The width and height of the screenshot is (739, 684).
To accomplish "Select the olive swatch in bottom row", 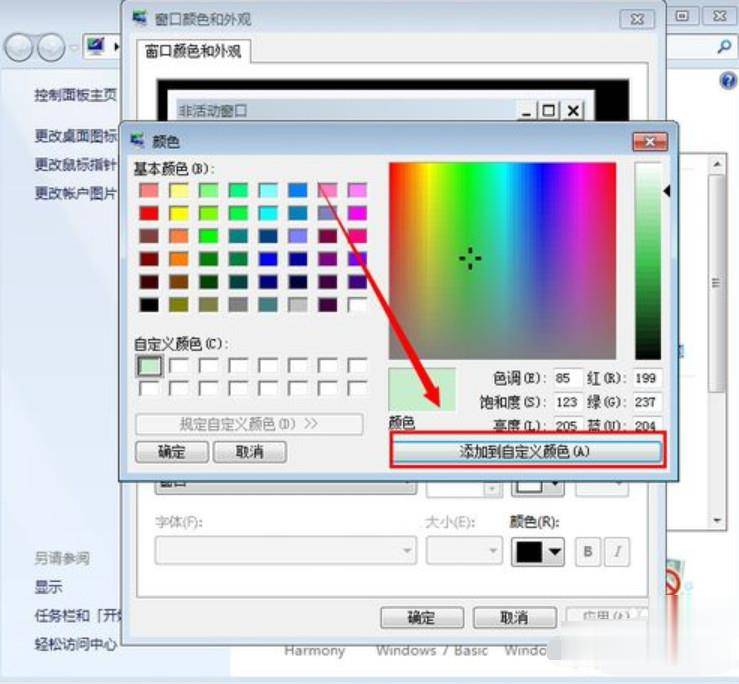I will (179, 305).
